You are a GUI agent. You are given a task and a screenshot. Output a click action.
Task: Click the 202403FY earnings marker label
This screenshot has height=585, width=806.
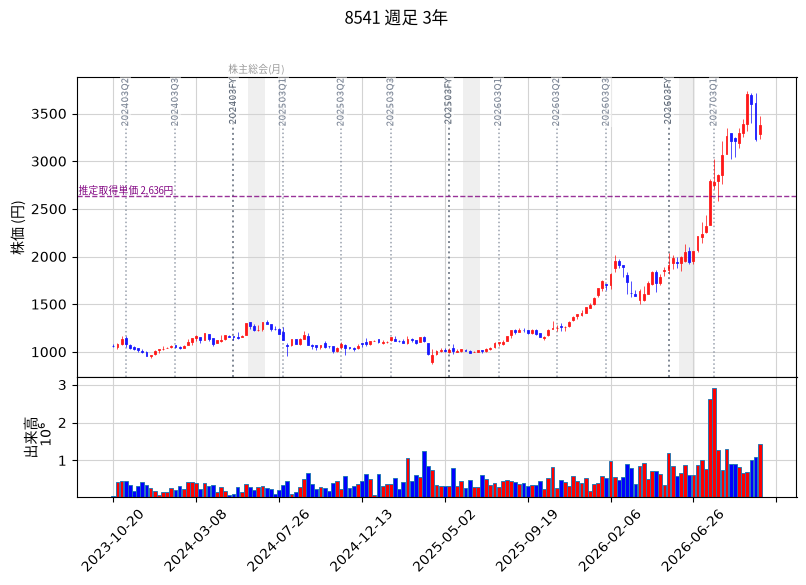click(232, 101)
